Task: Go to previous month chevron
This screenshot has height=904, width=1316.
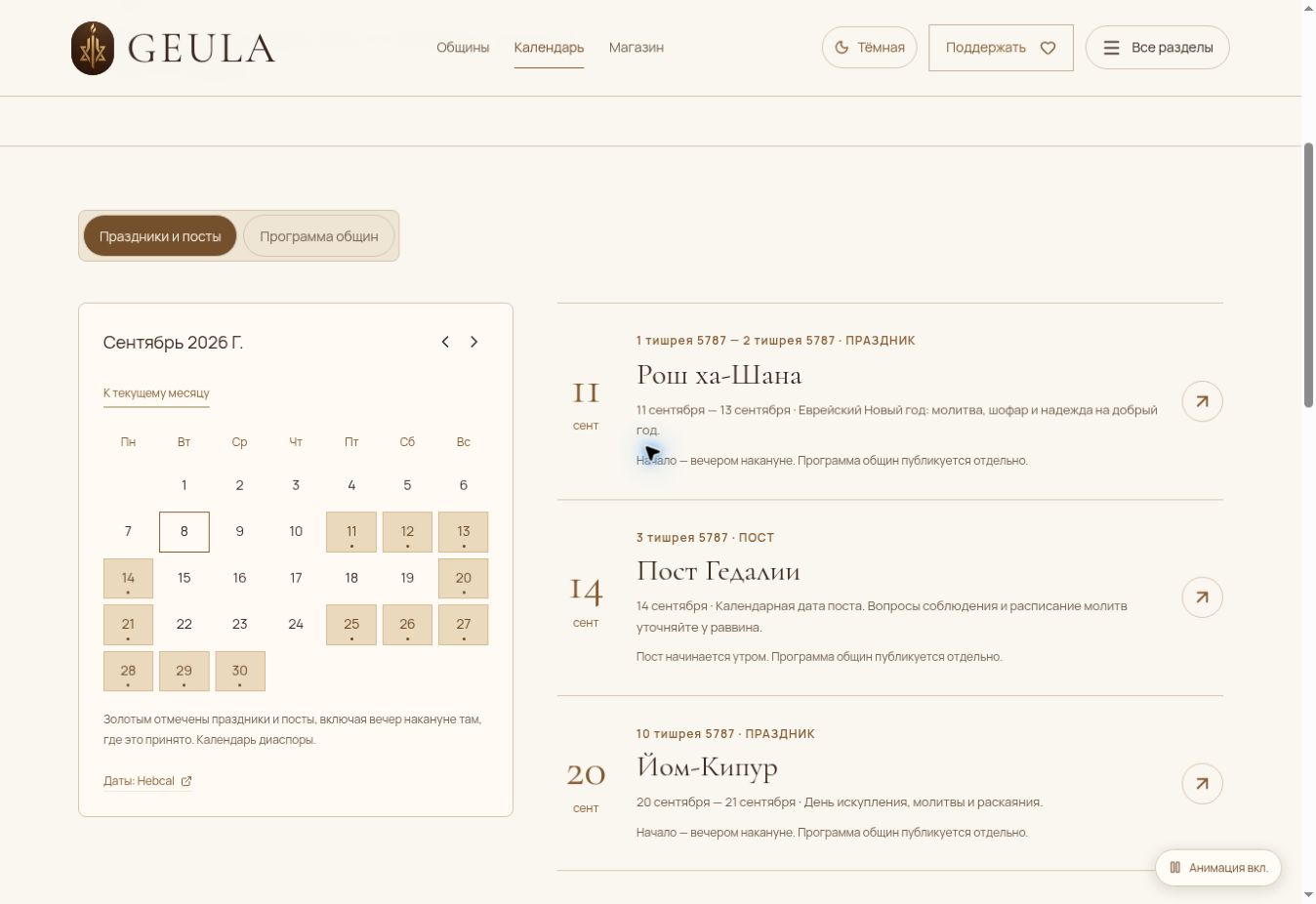Action: [x=445, y=342]
